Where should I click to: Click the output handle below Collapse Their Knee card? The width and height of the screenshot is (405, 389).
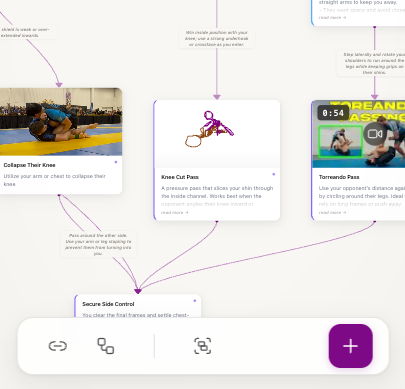[59, 195]
